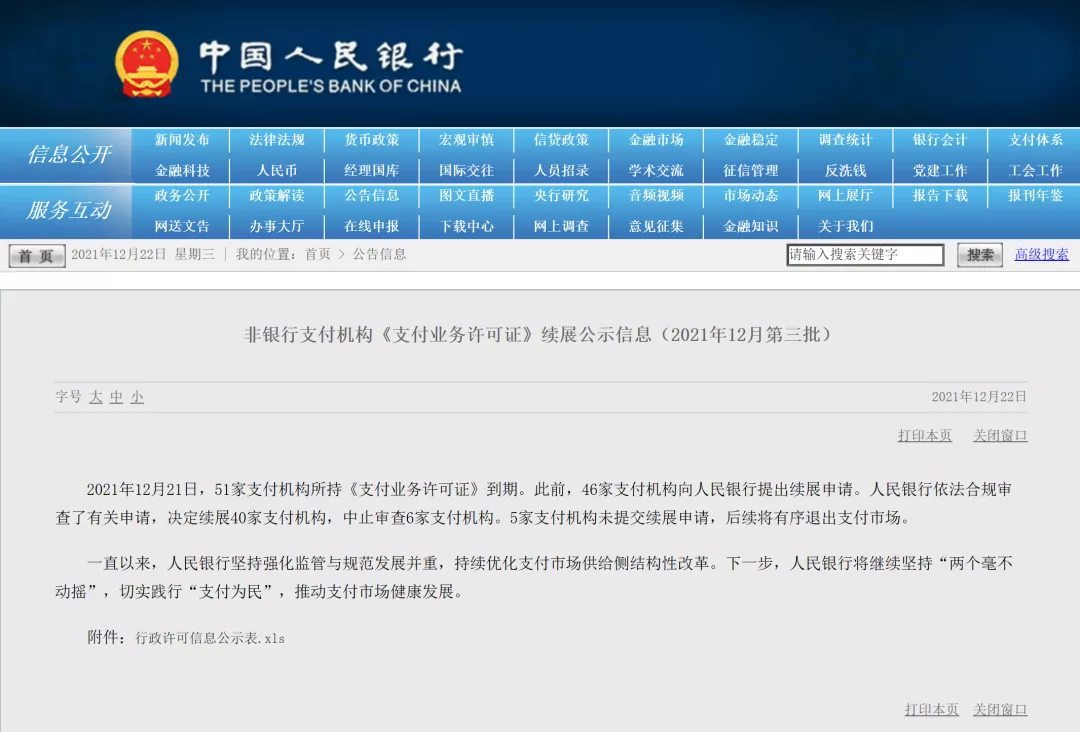Open 市场动态 page
This screenshot has height=732, width=1080.
coord(751,196)
